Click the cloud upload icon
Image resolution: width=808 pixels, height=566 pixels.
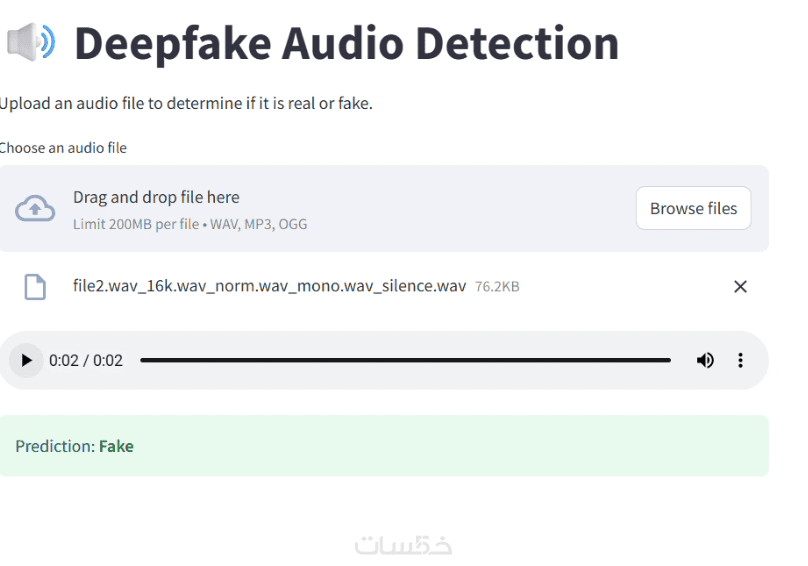coord(35,208)
